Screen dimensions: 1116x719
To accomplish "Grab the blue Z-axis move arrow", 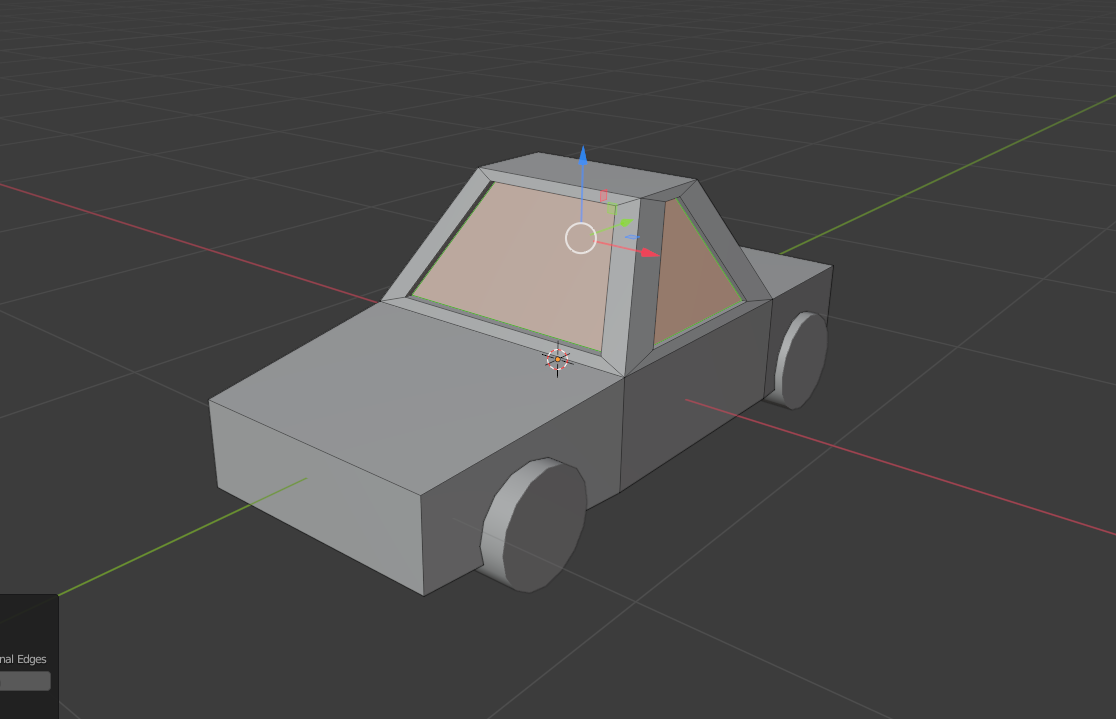I will pos(583,155).
